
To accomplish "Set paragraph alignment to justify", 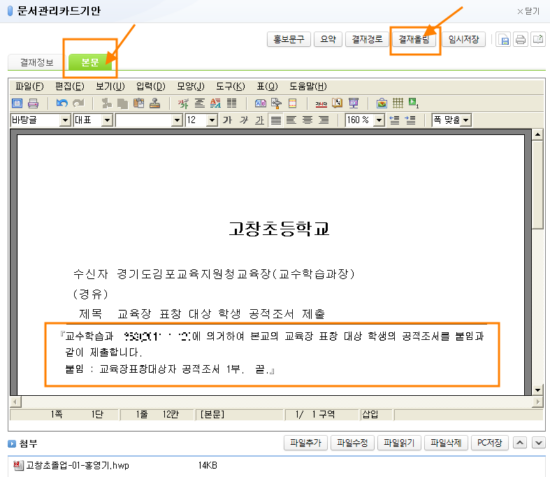I will click(276, 120).
